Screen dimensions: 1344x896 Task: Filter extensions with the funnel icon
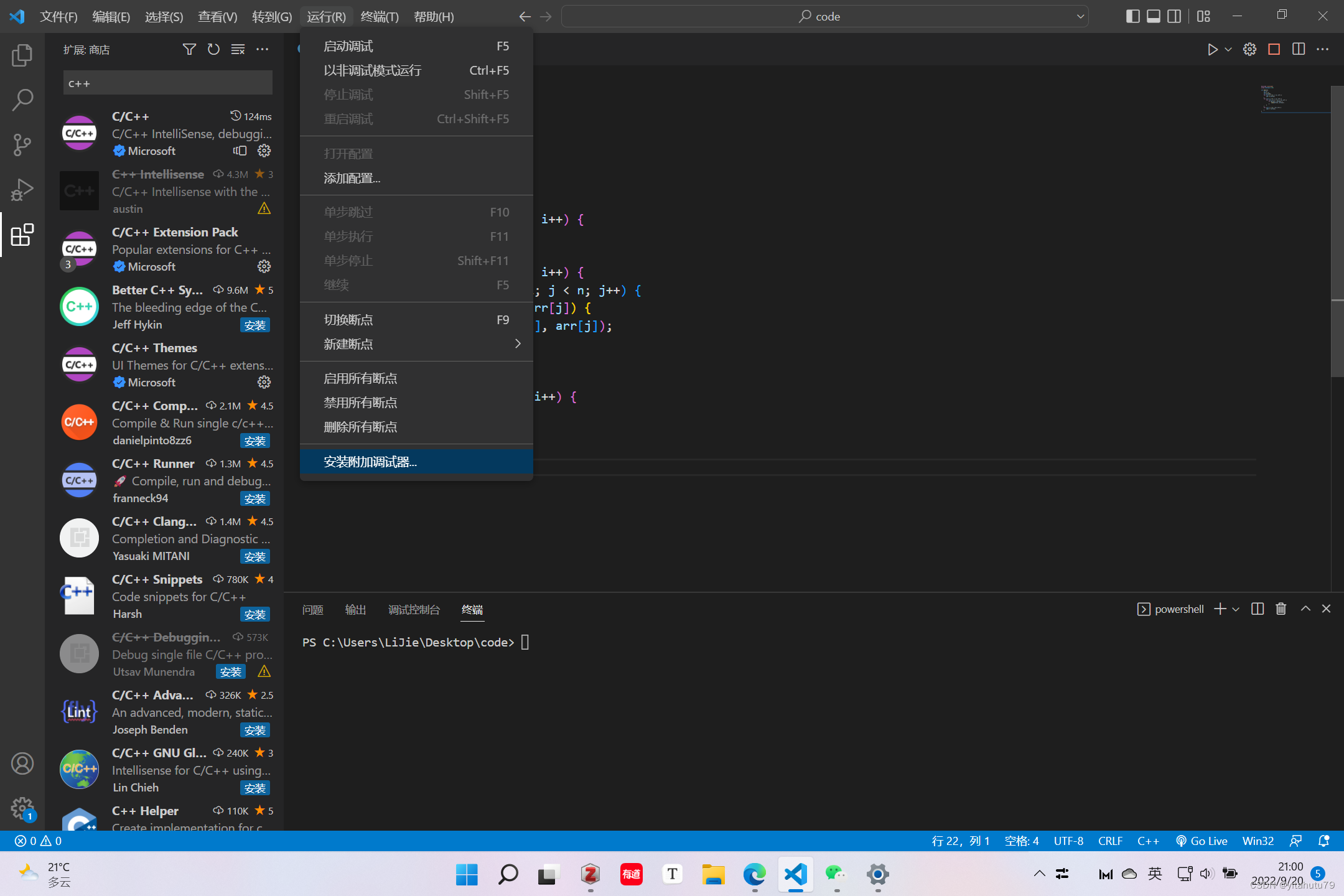coord(189,49)
